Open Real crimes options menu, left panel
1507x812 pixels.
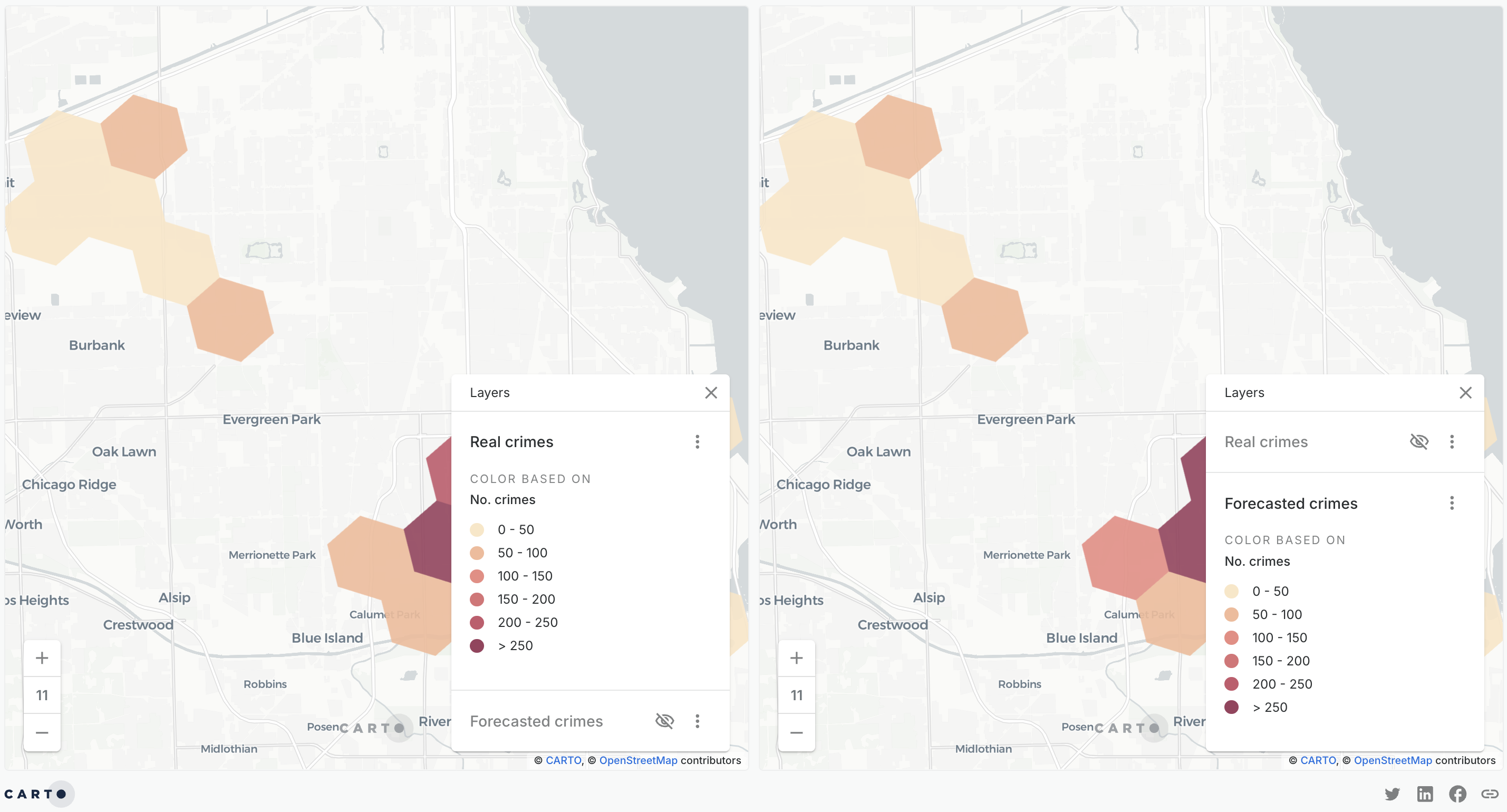pos(697,442)
